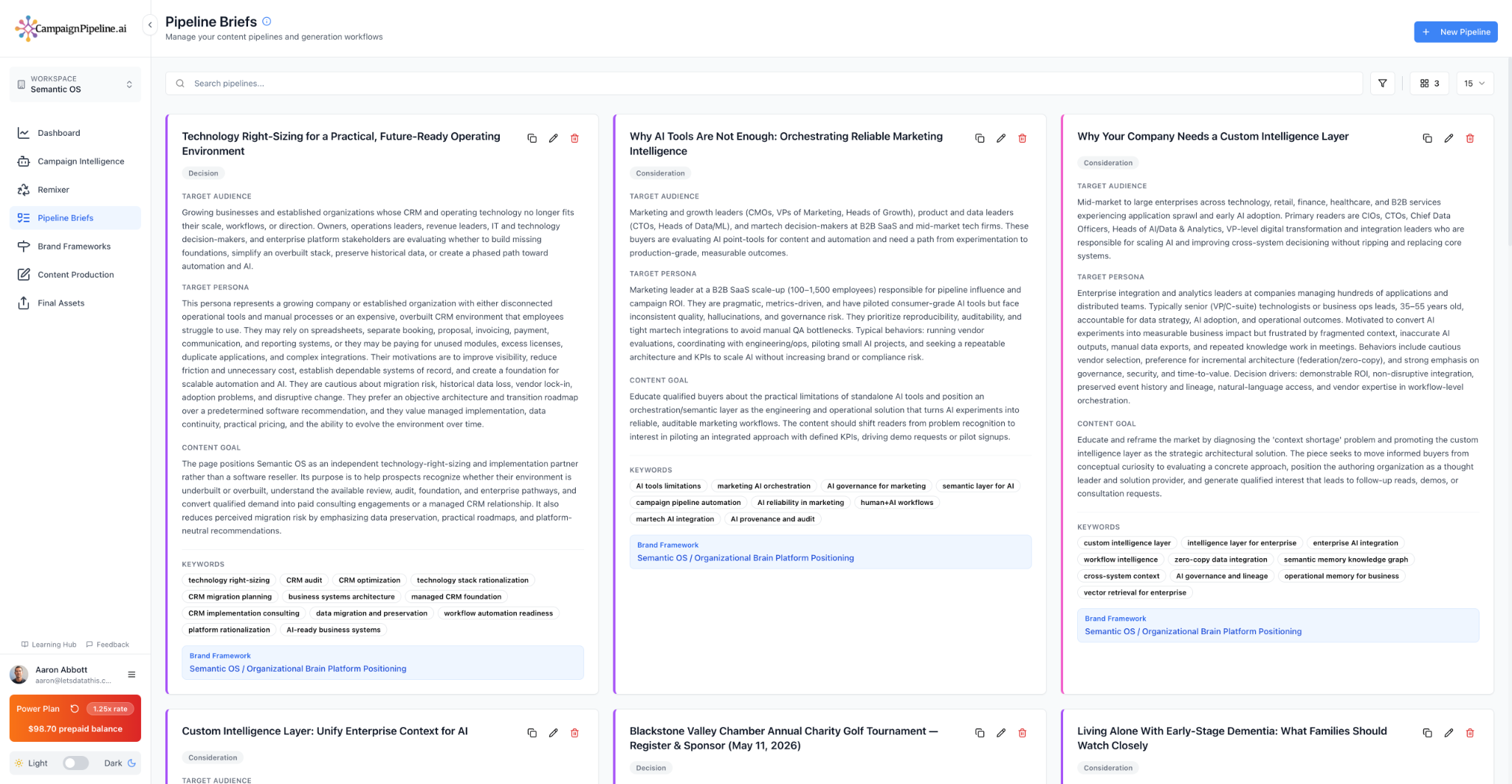Delete the Blackstone Valley Golf Tournament pipeline

click(1023, 733)
